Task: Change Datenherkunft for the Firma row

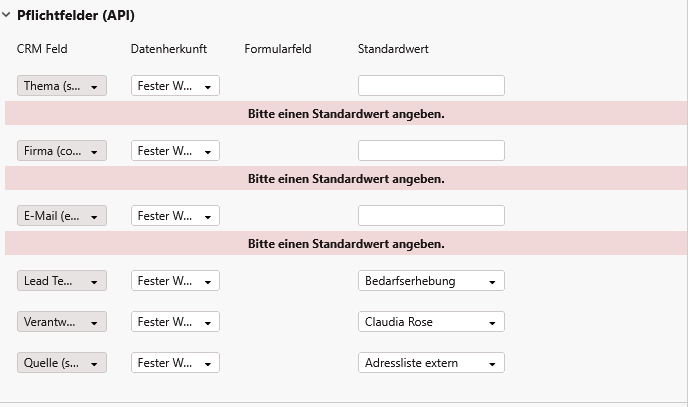Action: [x=175, y=151]
